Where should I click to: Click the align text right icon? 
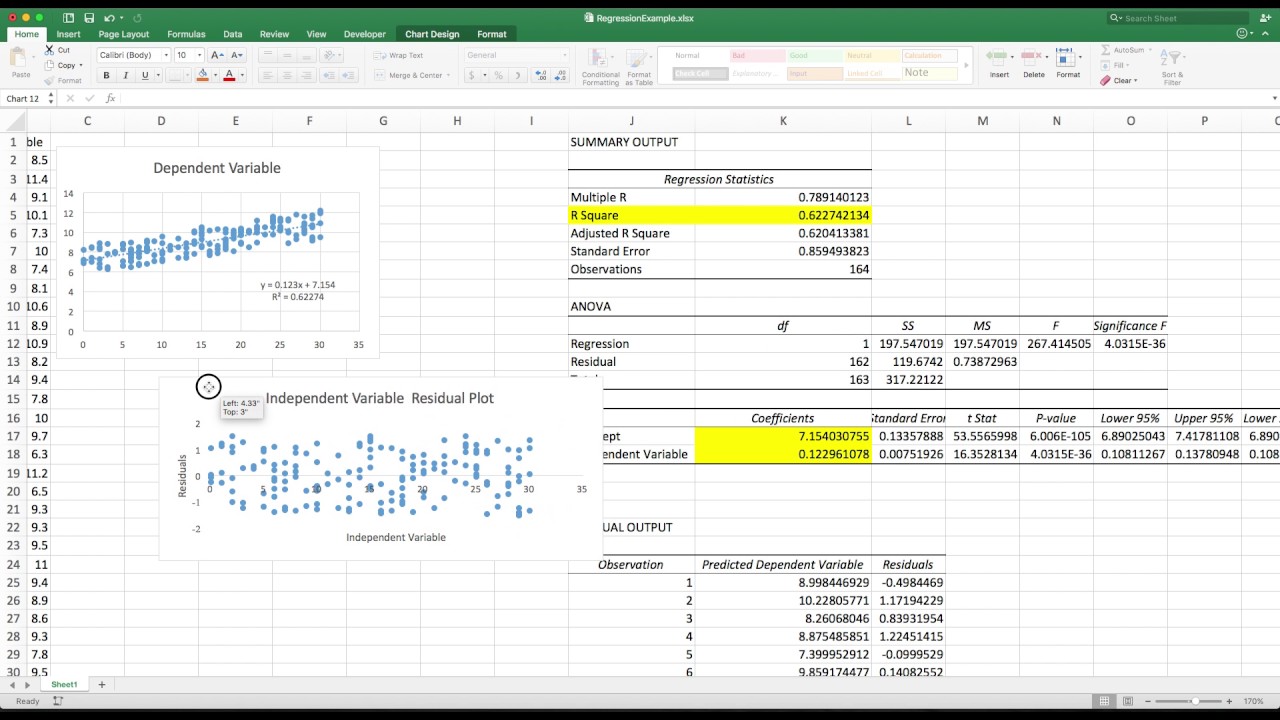(307, 75)
